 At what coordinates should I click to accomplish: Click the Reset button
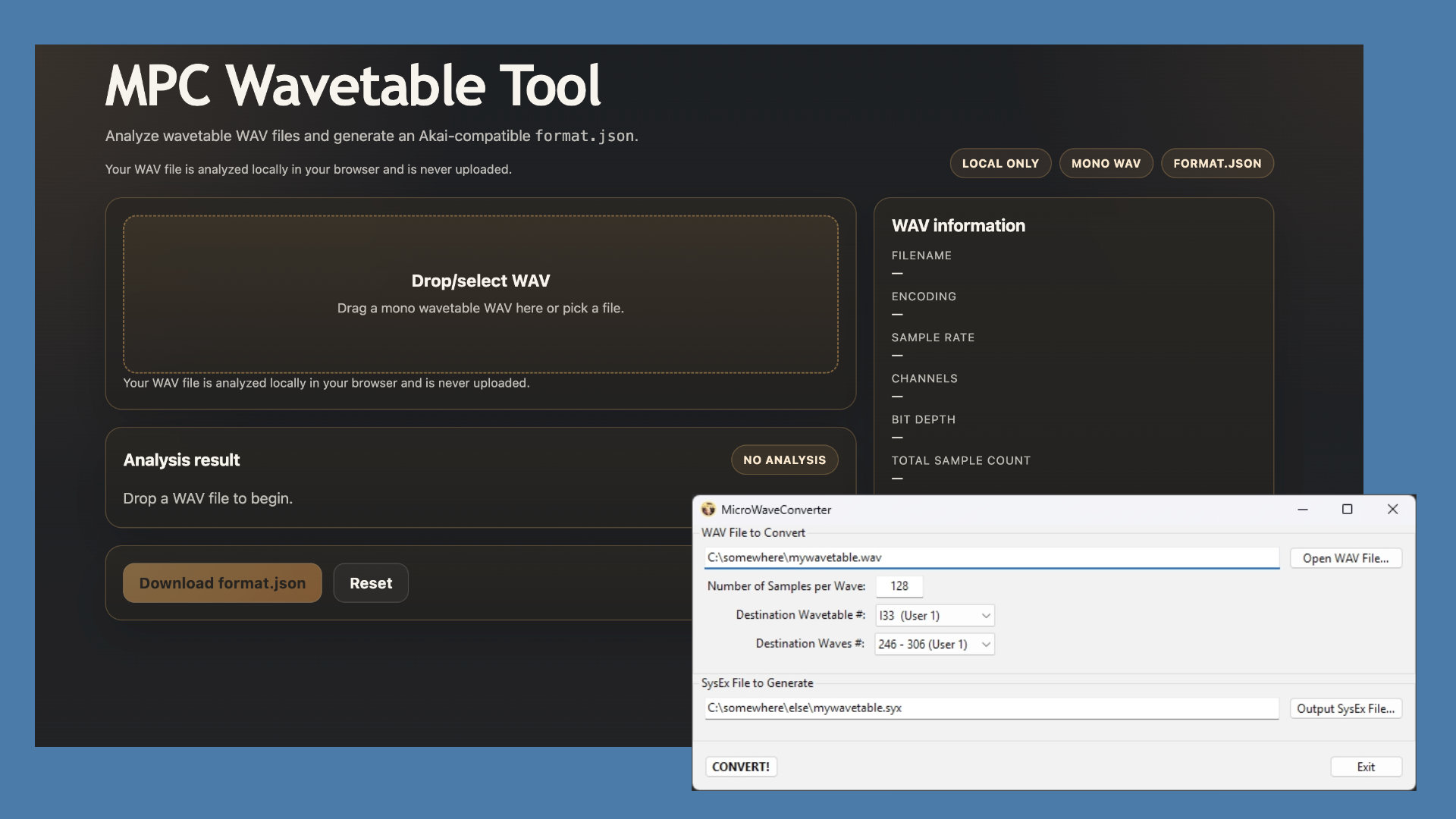click(371, 583)
